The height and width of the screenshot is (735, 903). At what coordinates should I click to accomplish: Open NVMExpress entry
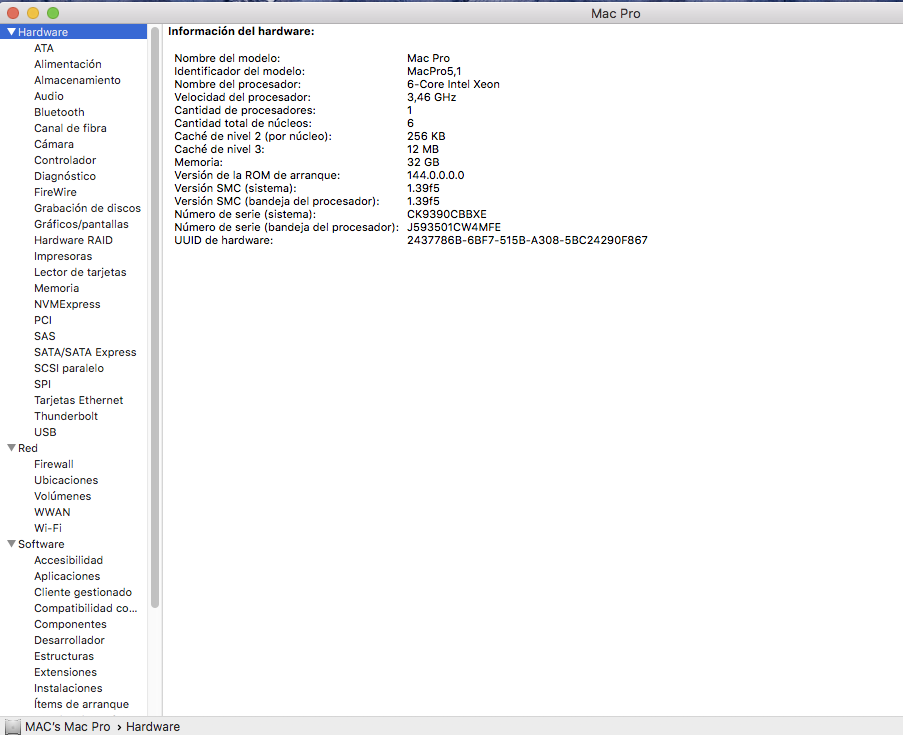[x=67, y=304]
